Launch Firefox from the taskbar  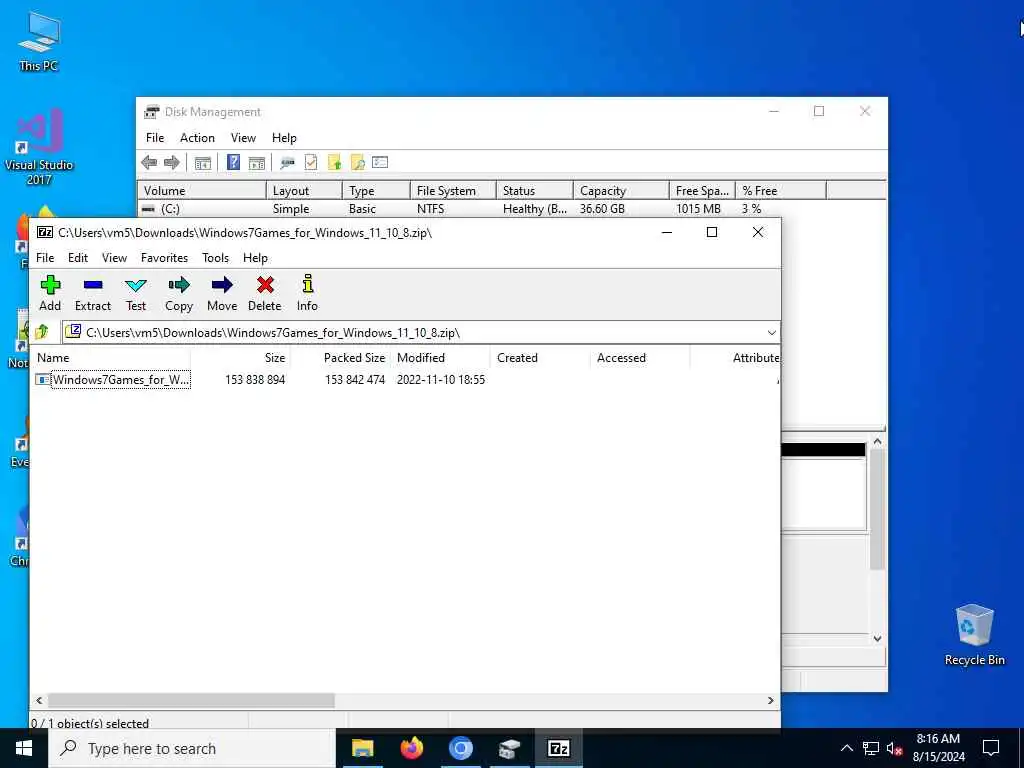[x=411, y=748]
